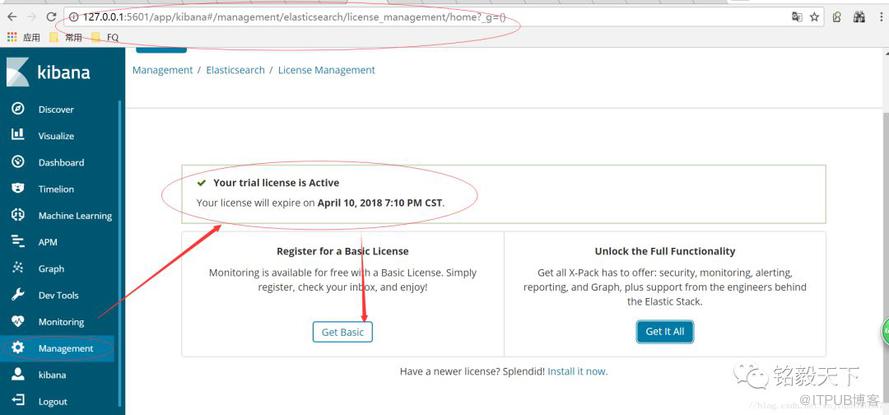Open Dashboard gauge icon

(18, 162)
